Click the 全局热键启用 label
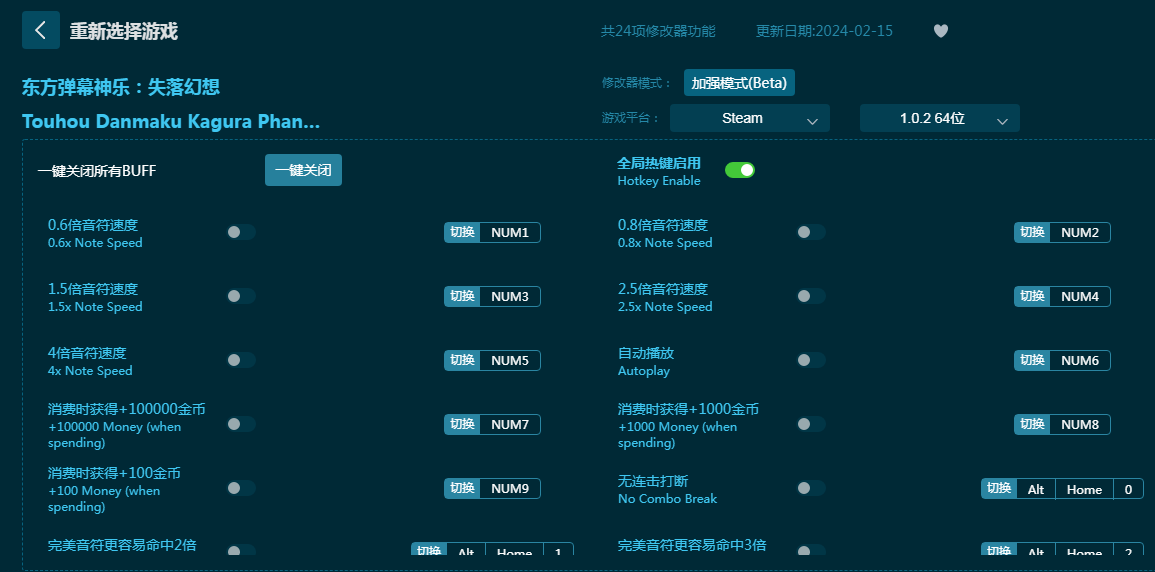 click(659, 163)
